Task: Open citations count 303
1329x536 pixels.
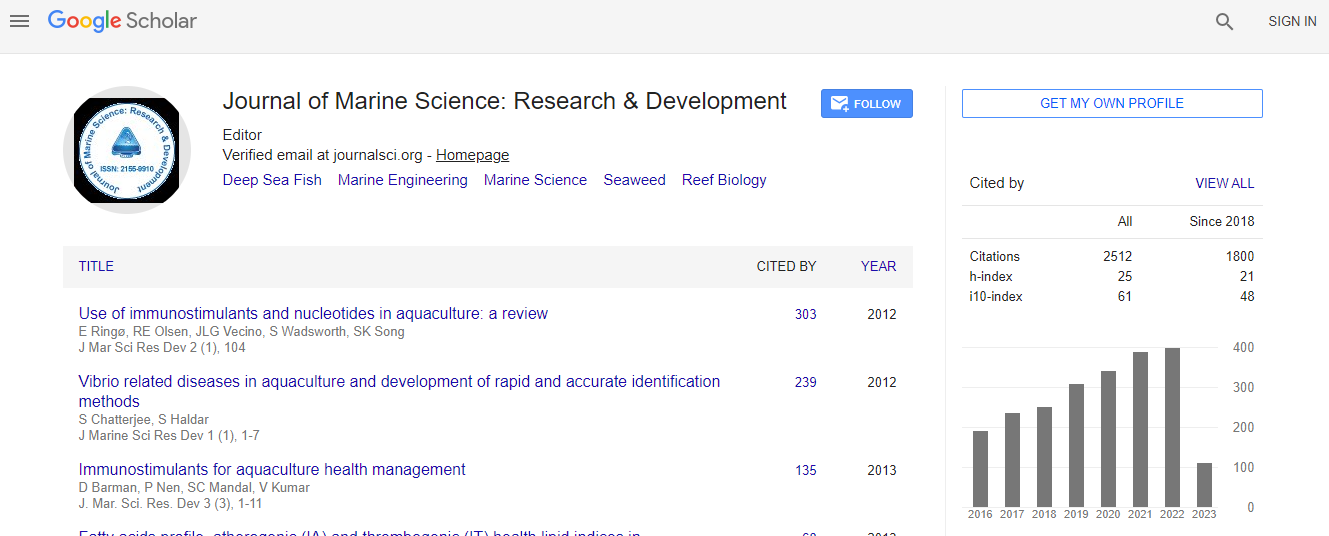Action: 805,314
